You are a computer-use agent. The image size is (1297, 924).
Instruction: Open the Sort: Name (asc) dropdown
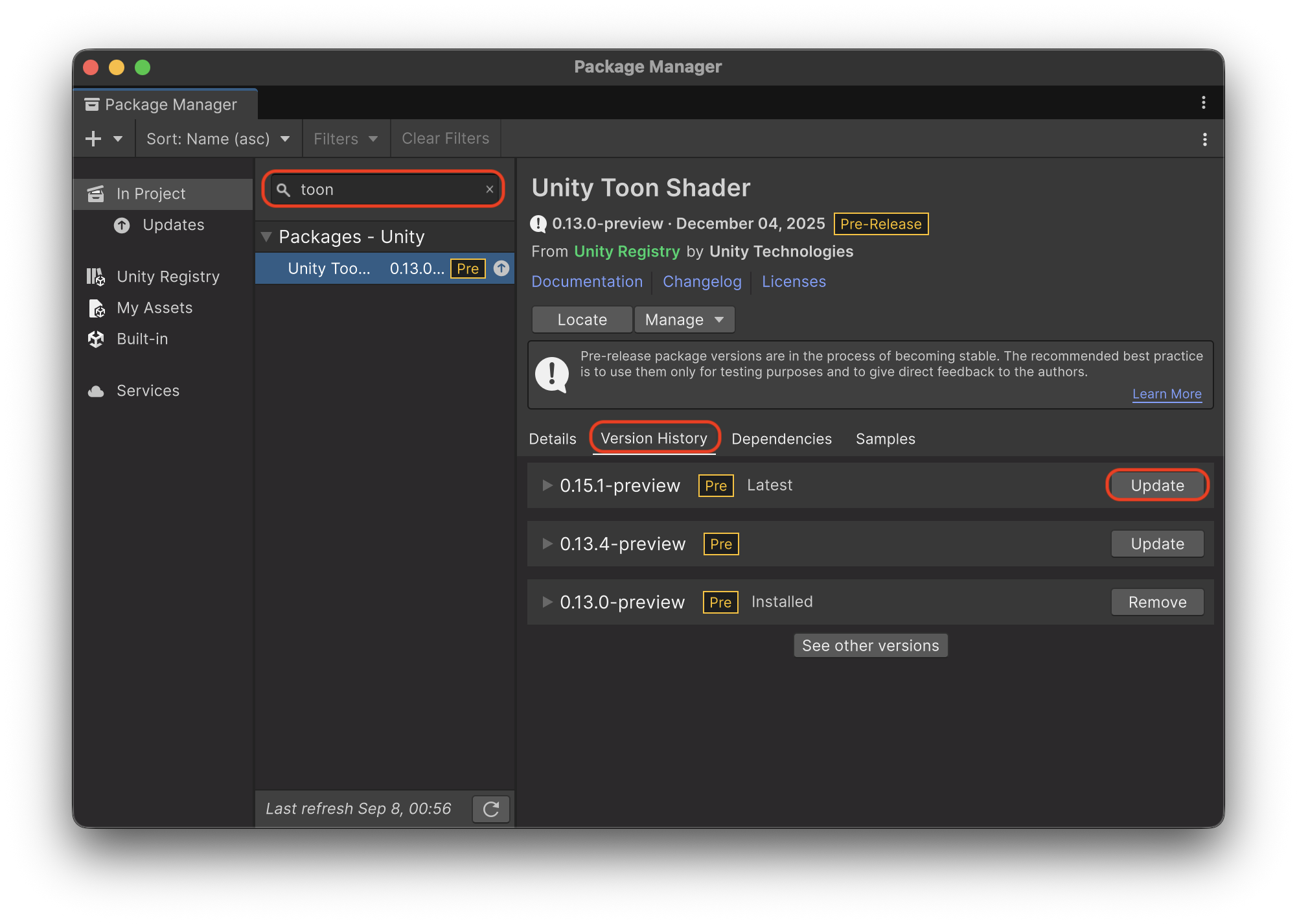[218, 139]
